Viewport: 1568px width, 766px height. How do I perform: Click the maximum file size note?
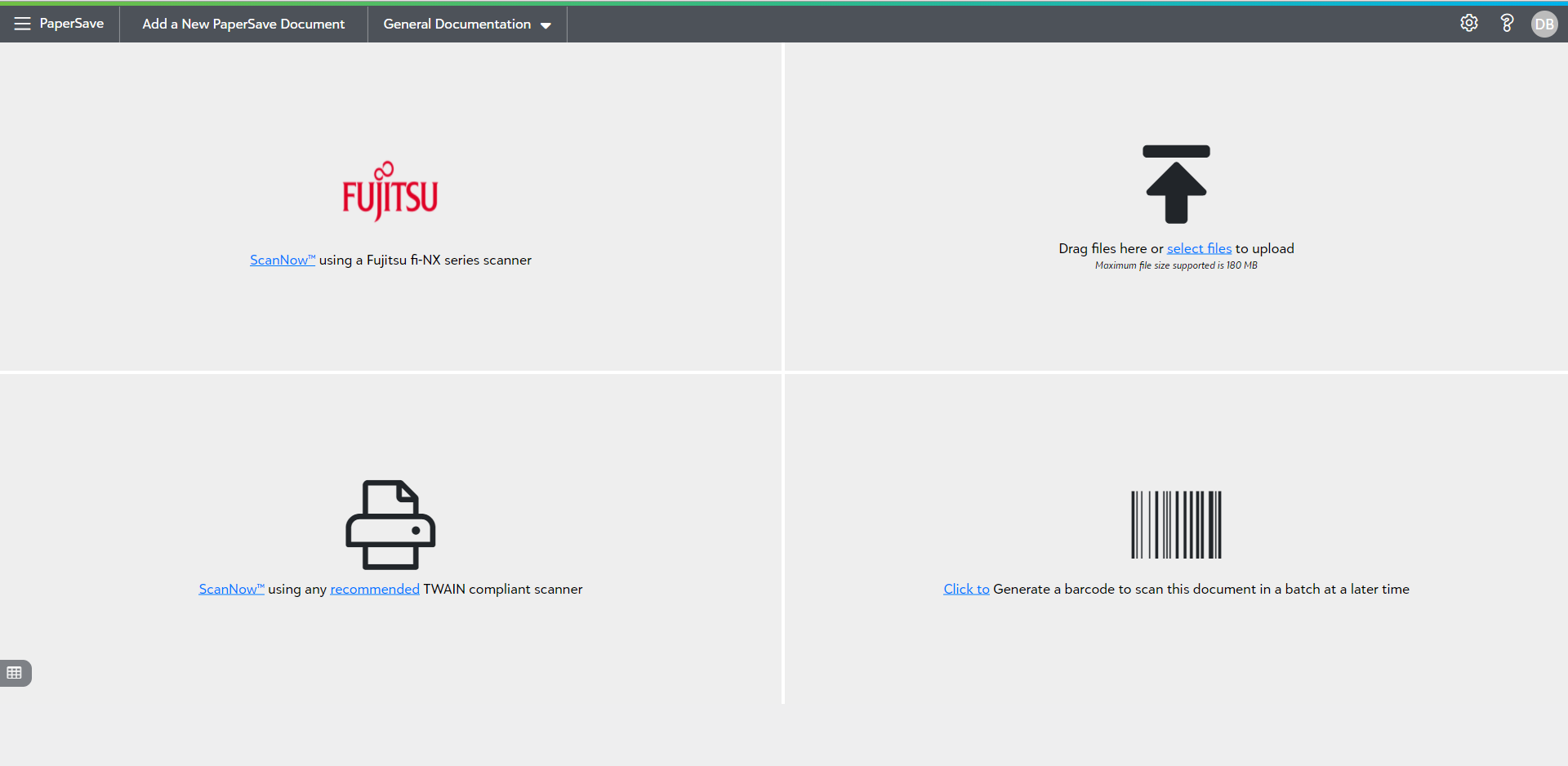tap(1176, 265)
